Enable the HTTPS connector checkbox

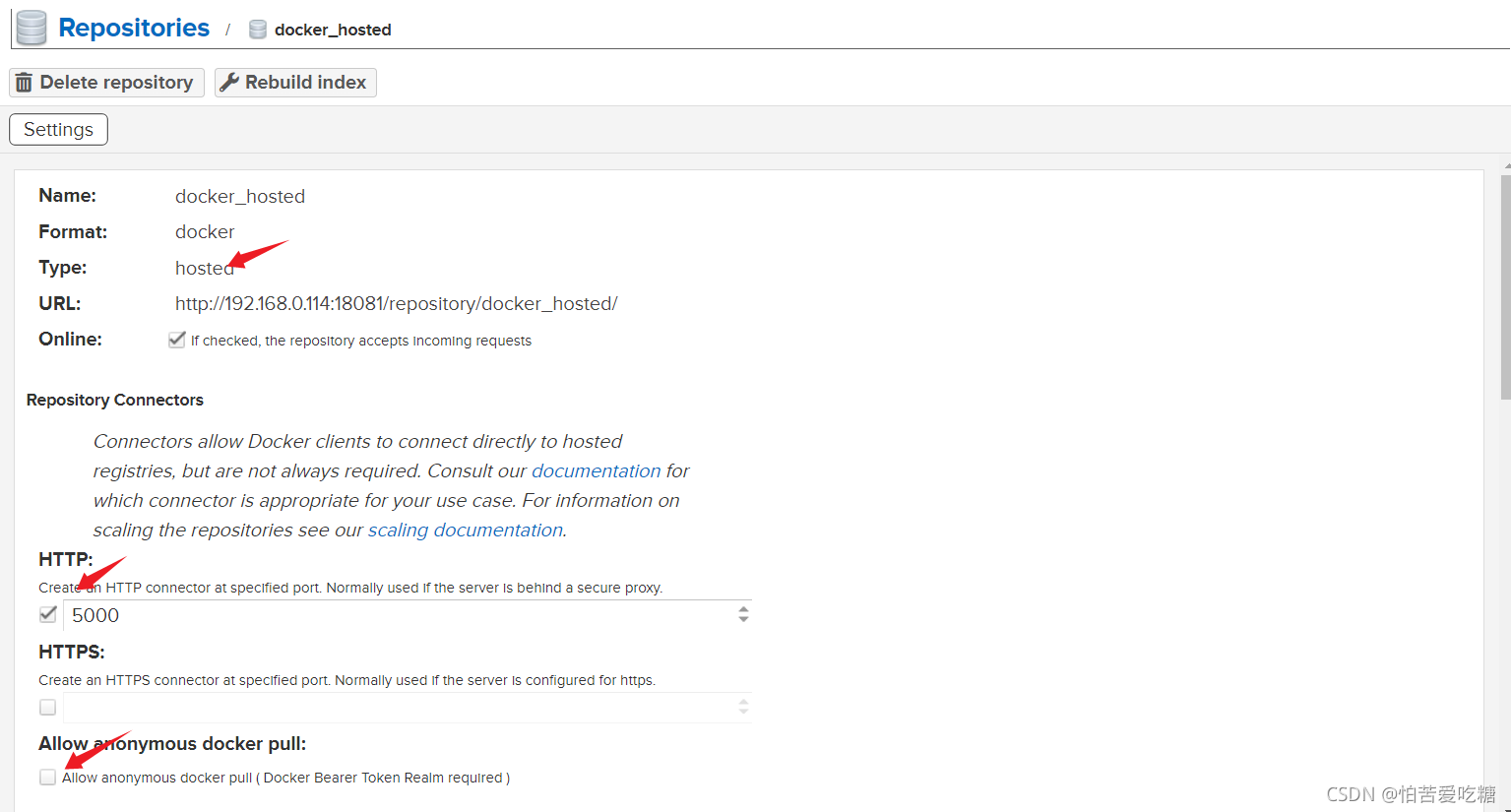[47, 707]
